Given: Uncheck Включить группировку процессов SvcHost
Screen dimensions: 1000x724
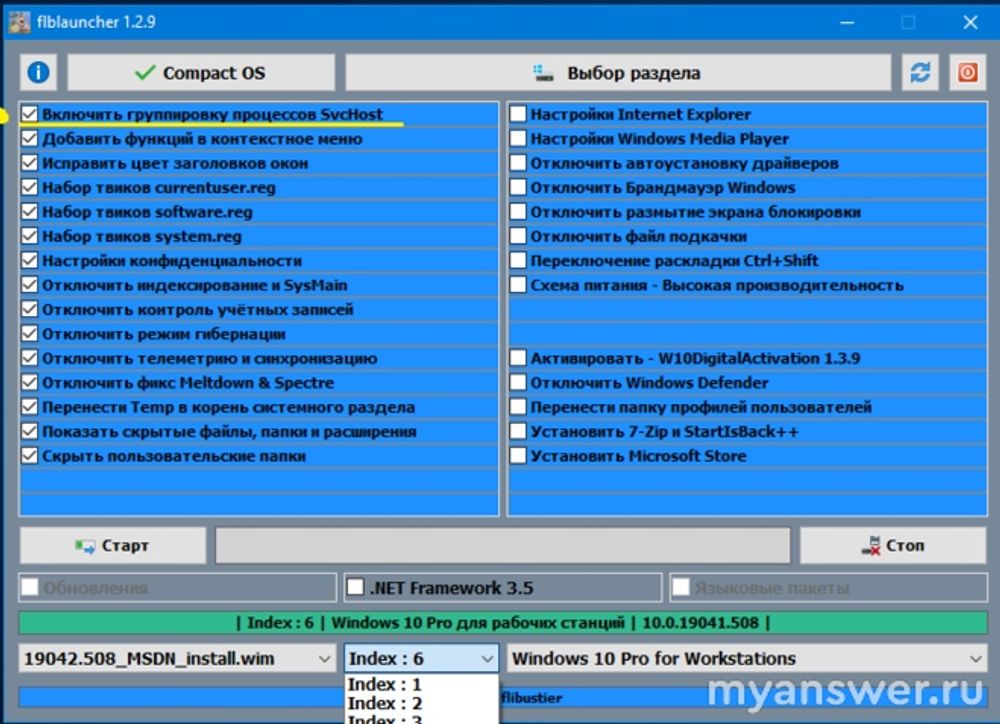Looking at the screenshot, I should [30, 115].
